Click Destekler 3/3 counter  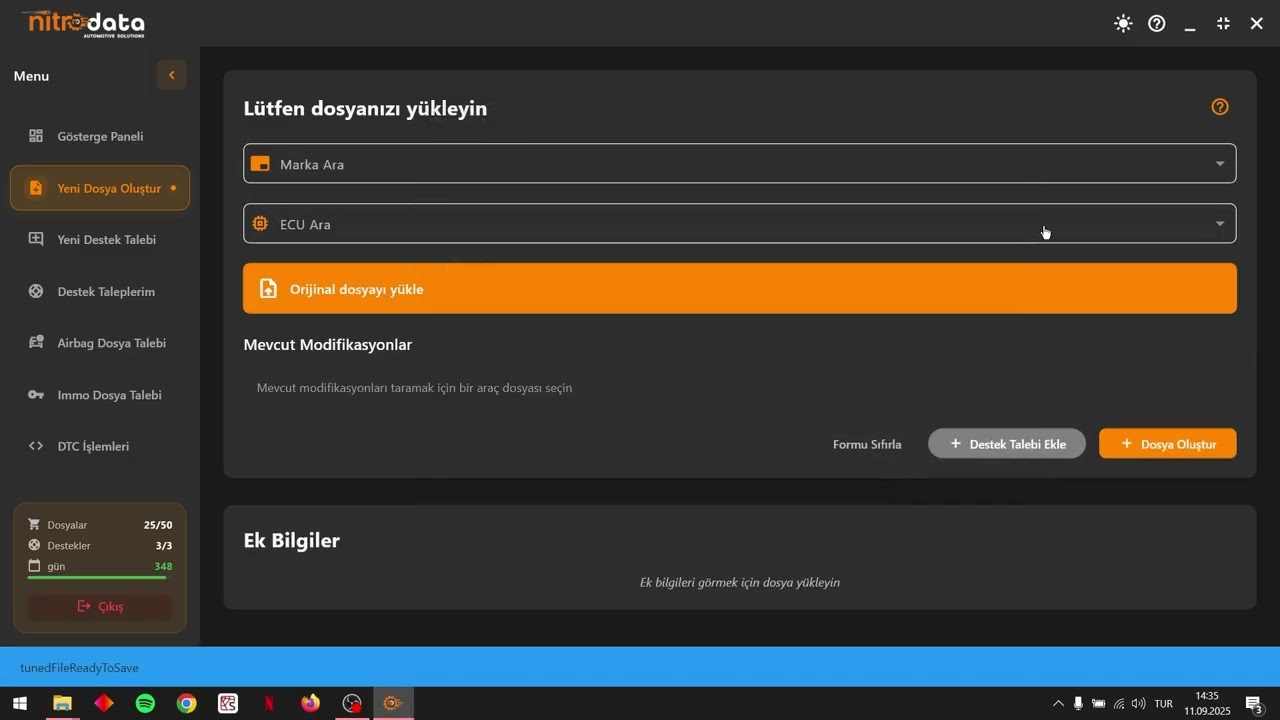point(100,546)
